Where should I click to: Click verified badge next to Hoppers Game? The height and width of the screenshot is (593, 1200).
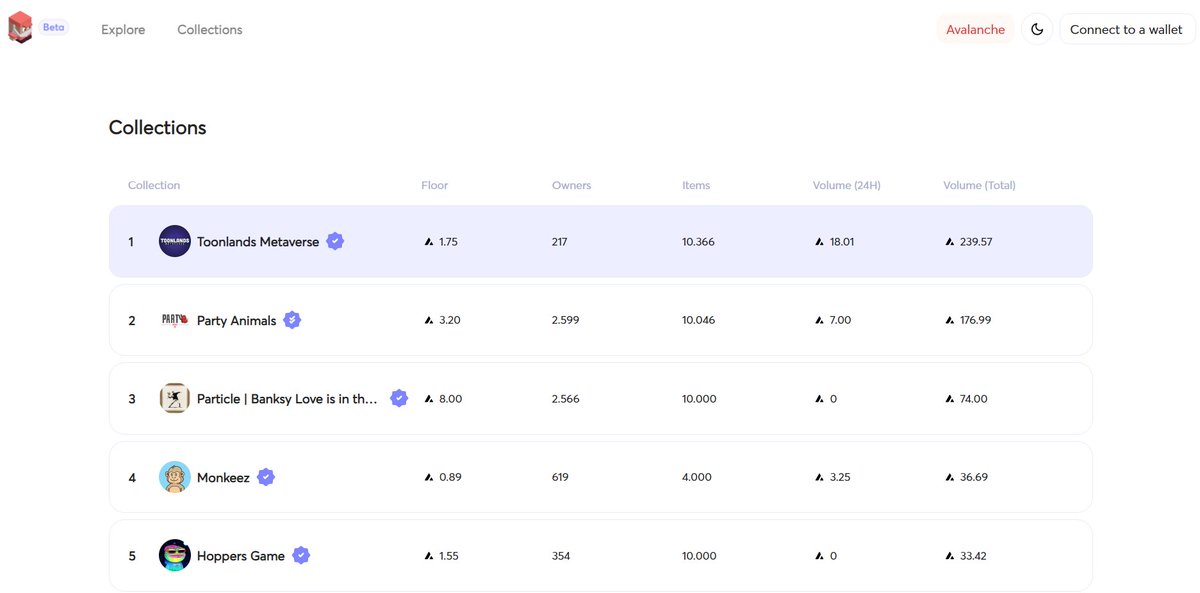[301, 555]
